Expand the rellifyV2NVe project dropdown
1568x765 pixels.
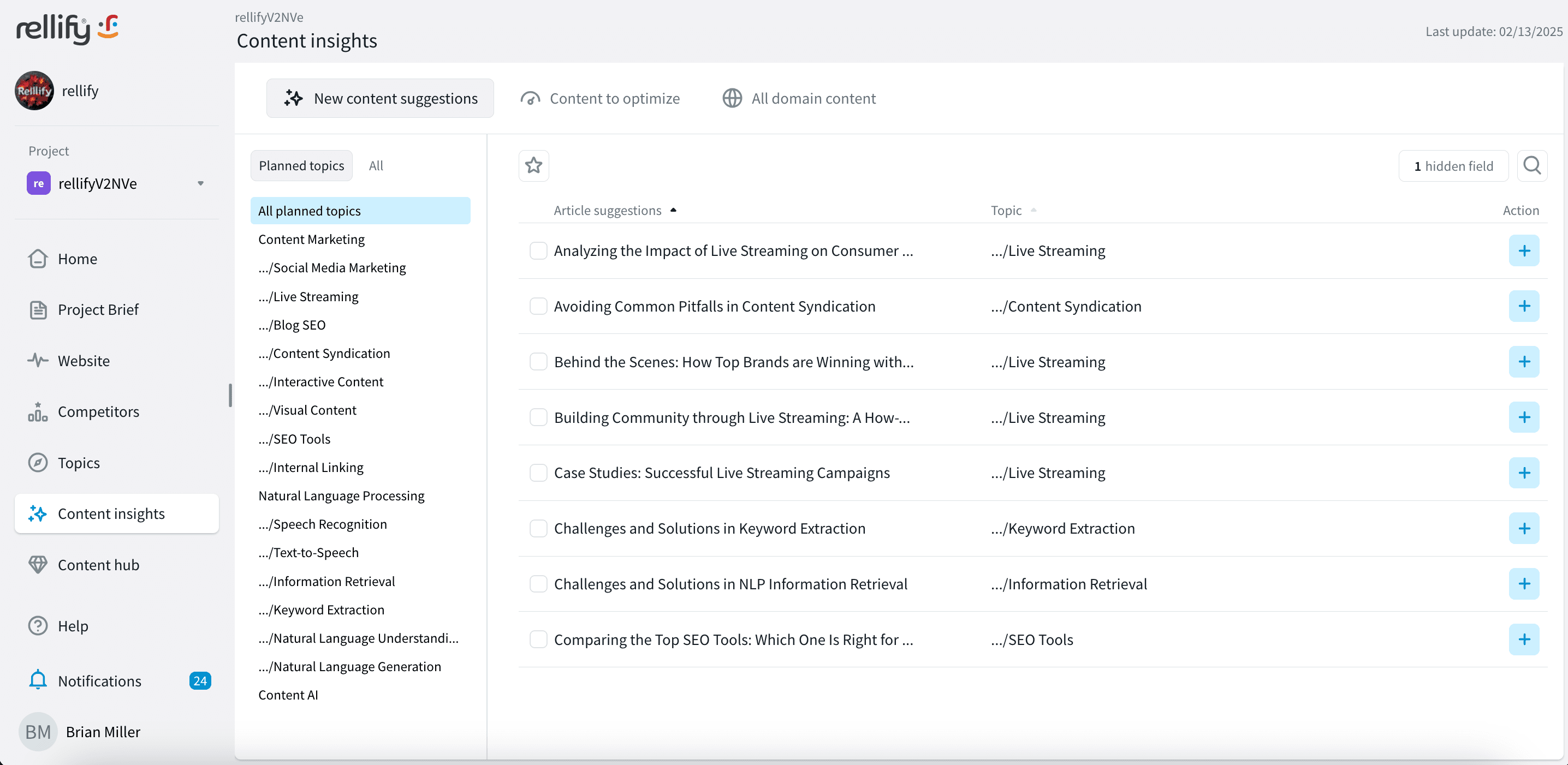[x=200, y=183]
